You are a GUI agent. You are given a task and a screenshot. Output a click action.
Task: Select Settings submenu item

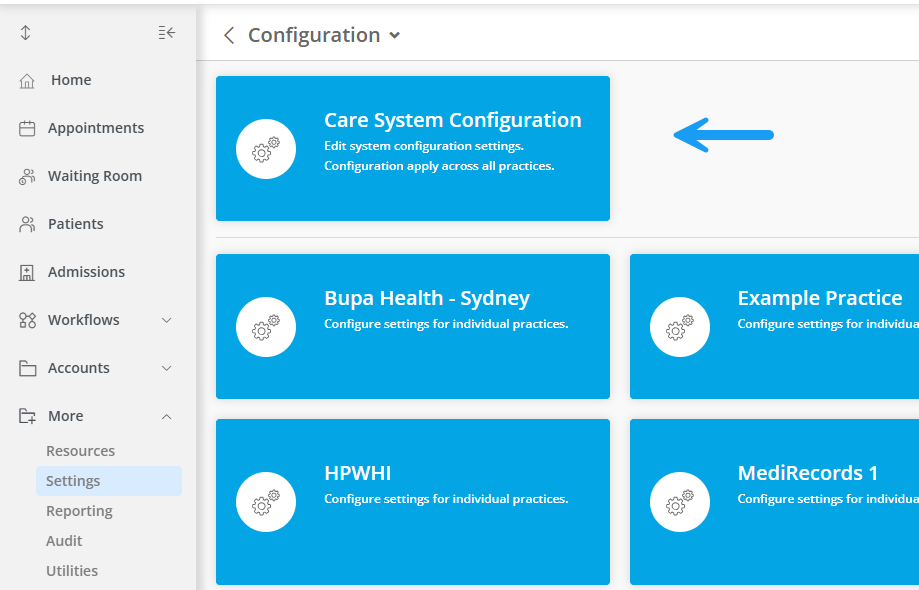click(109, 481)
